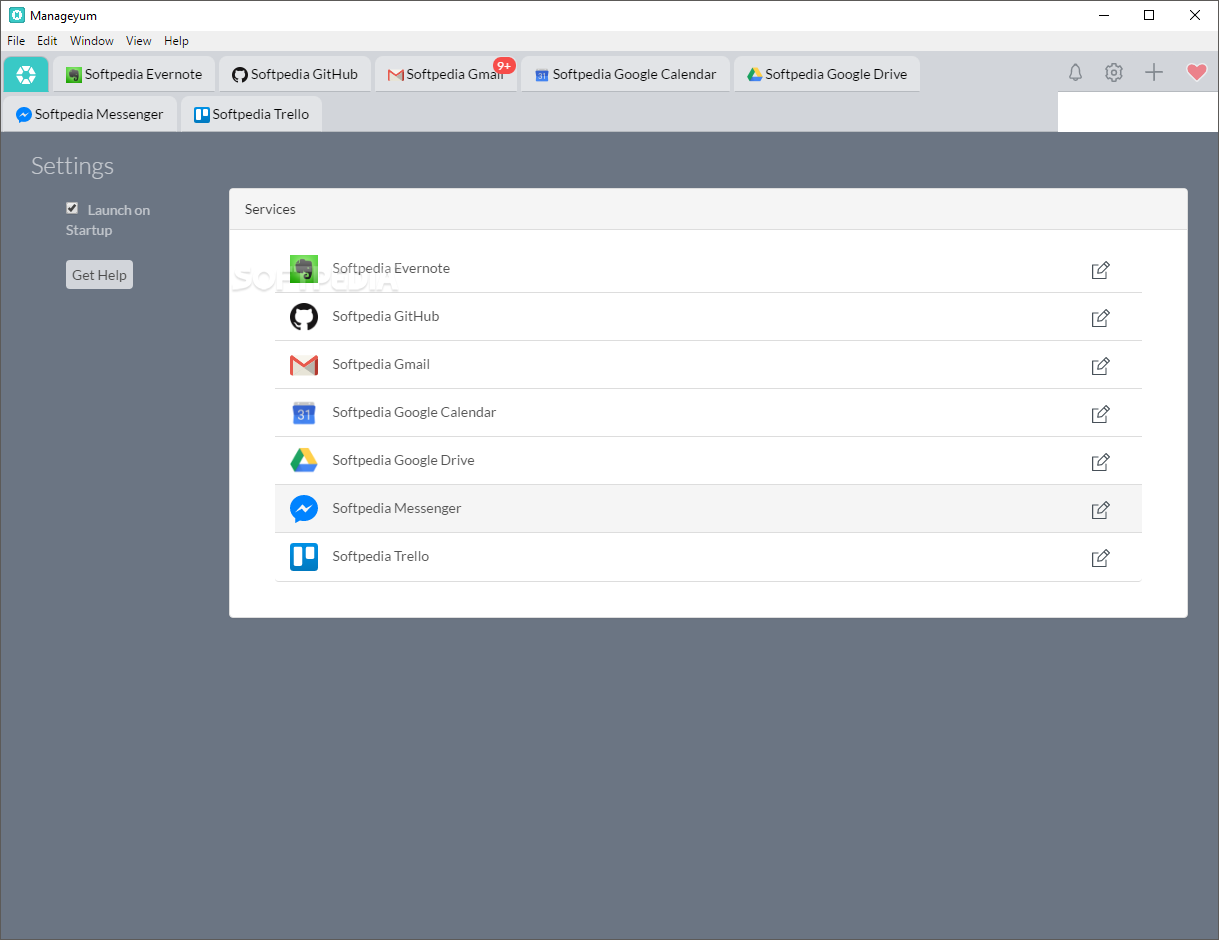
Task: Edit the Softpedia Google Calendar service
Action: pos(1100,414)
